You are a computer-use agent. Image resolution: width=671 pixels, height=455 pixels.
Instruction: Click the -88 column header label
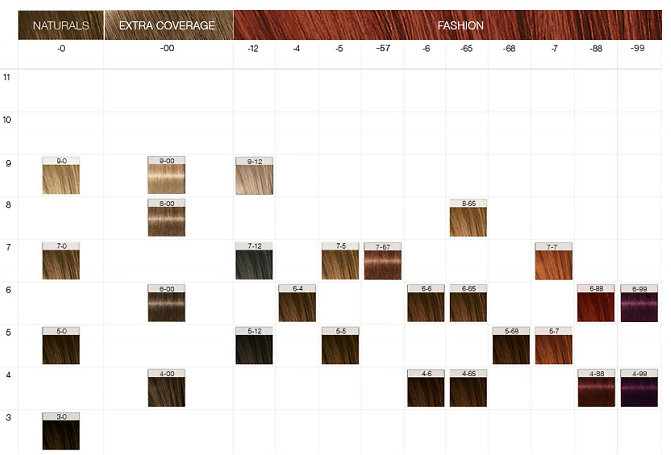point(596,50)
